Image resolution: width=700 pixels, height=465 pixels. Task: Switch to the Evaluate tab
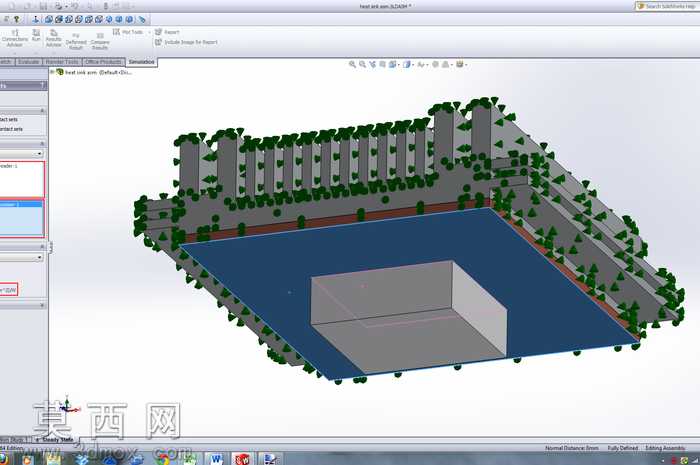(x=29, y=62)
